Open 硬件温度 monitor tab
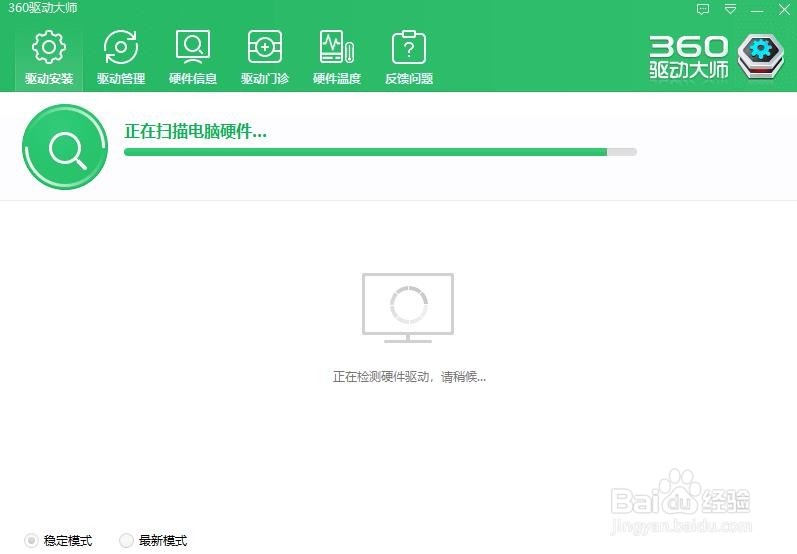Screen dimensions: 797x554 (337, 57)
